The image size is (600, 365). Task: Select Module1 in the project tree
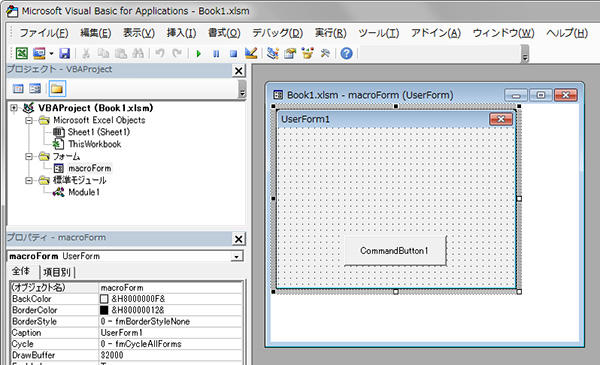tap(84, 192)
